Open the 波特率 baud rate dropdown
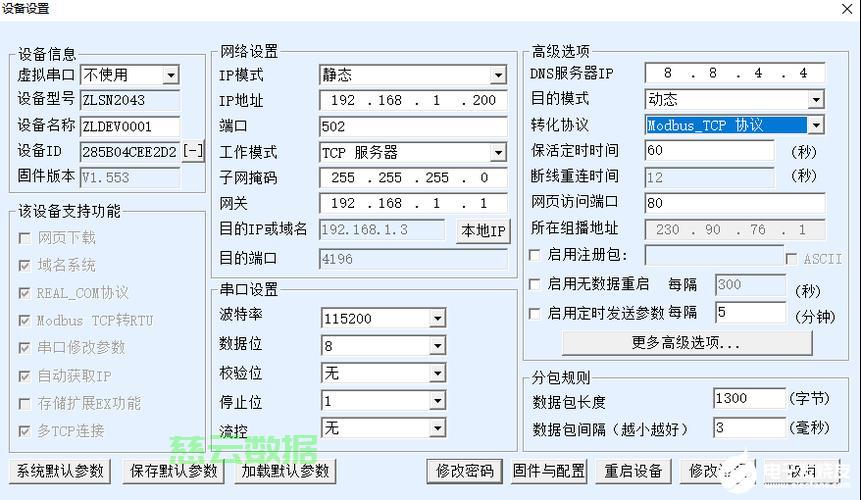Viewport: 861px width, 500px height. (437, 319)
